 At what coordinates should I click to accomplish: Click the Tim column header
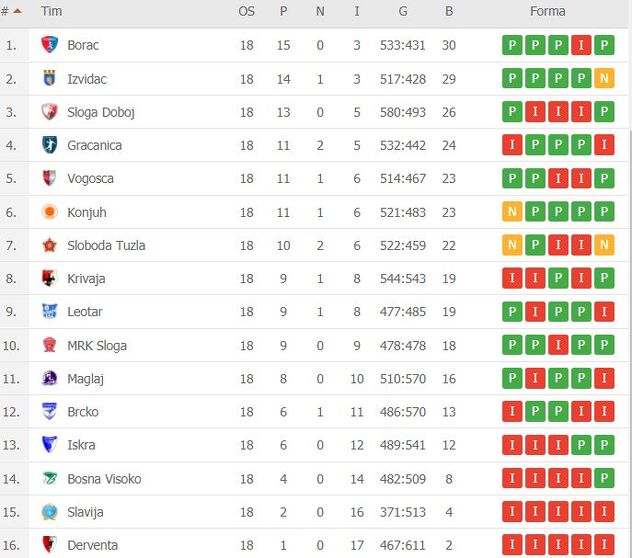(x=52, y=11)
